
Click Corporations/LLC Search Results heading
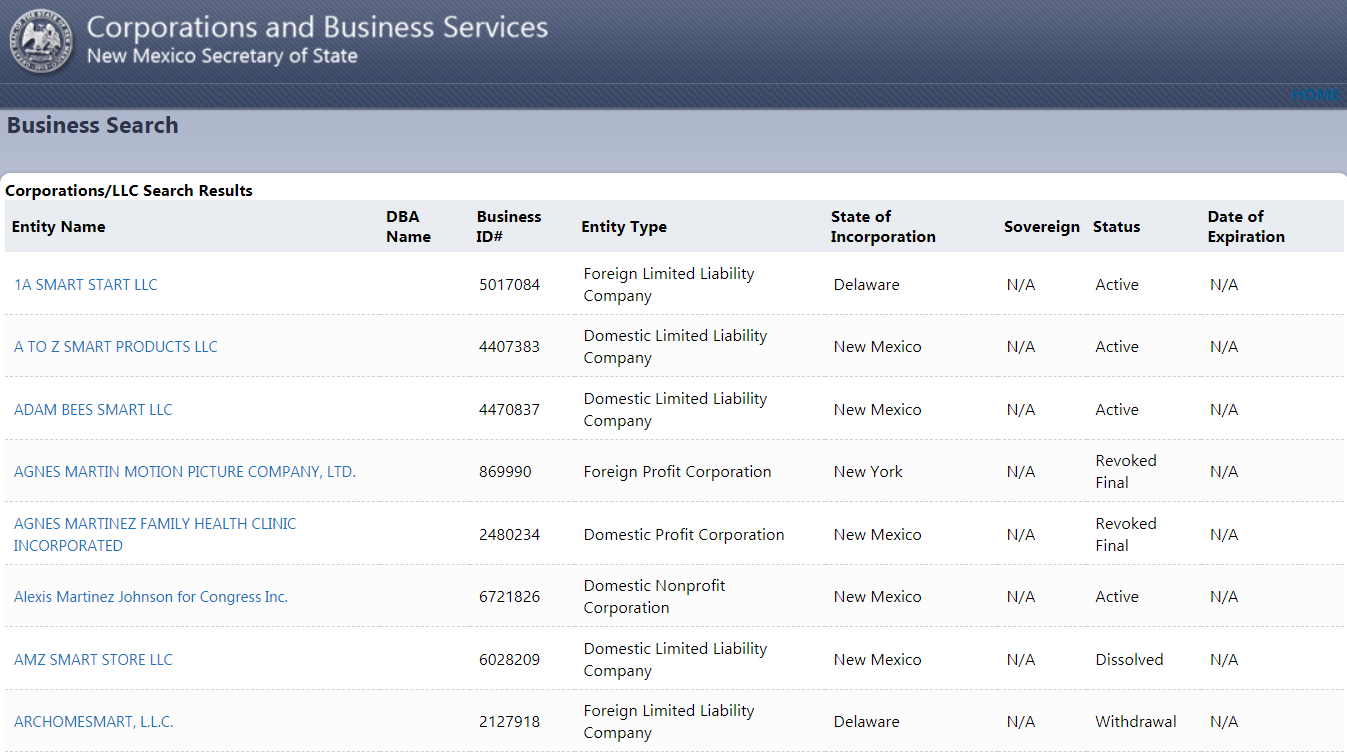pyautogui.click(x=129, y=190)
